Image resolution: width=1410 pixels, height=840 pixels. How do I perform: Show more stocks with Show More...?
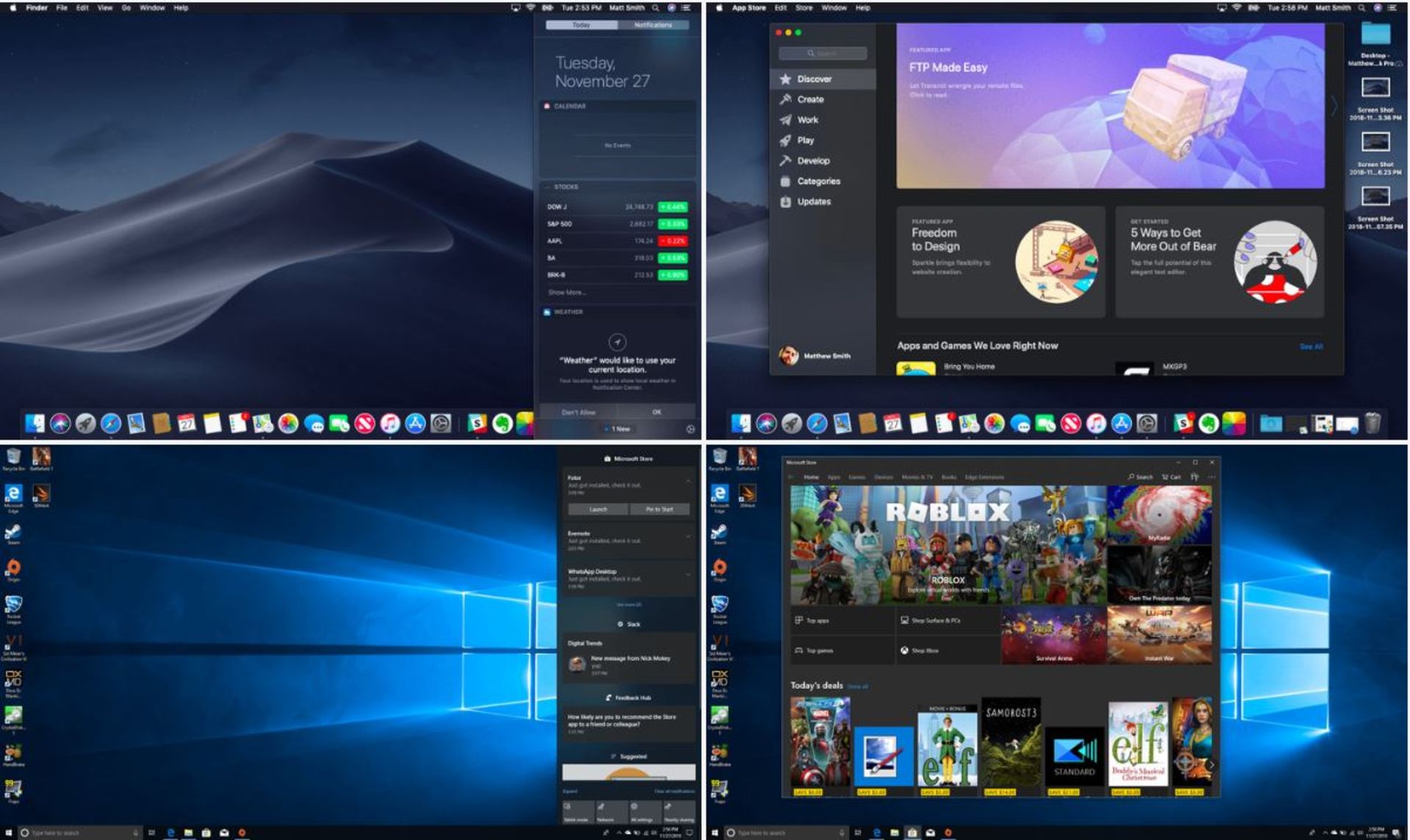[x=567, y=292]
